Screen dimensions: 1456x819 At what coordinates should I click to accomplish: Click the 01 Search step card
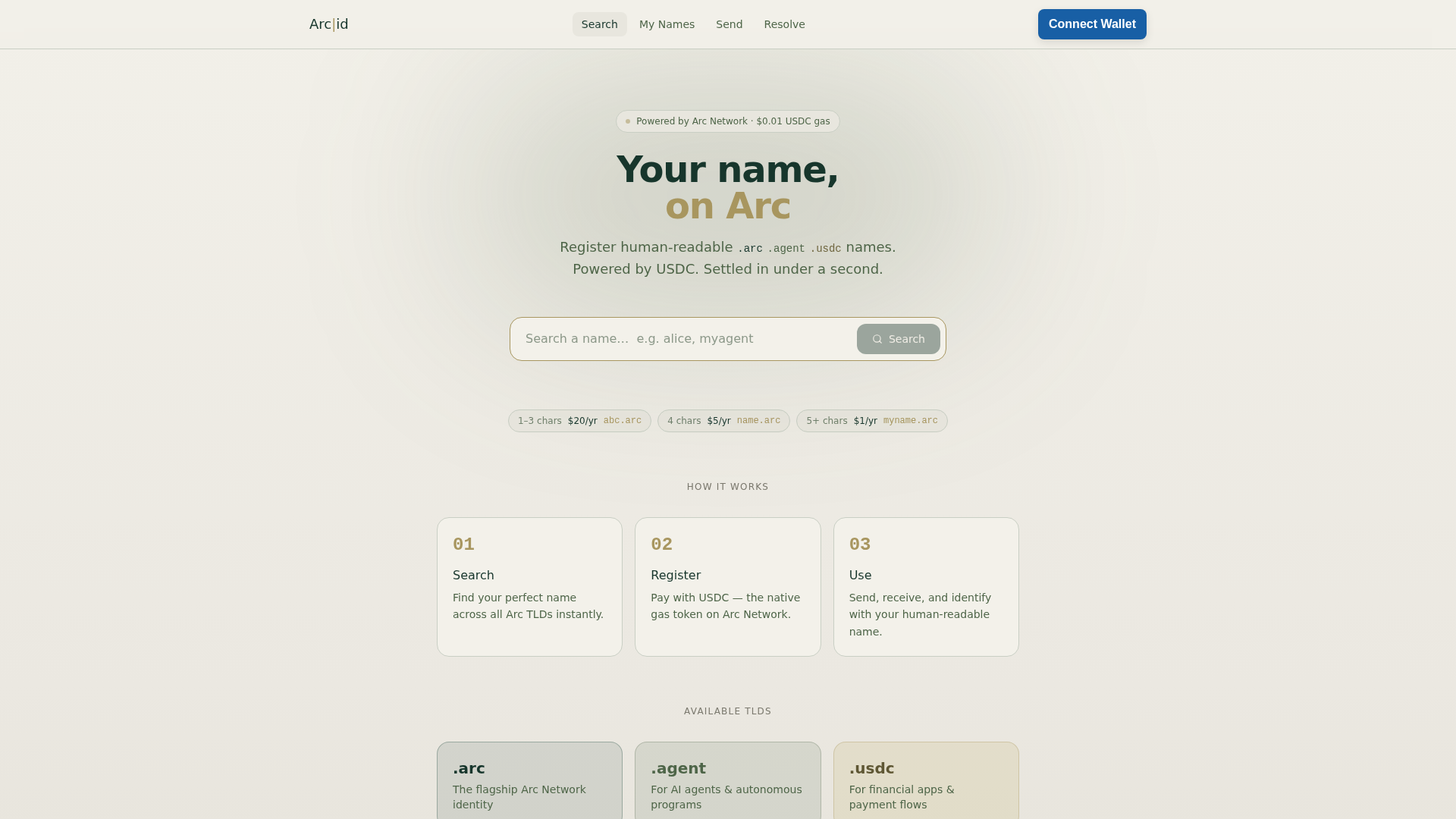click(529, 587)
